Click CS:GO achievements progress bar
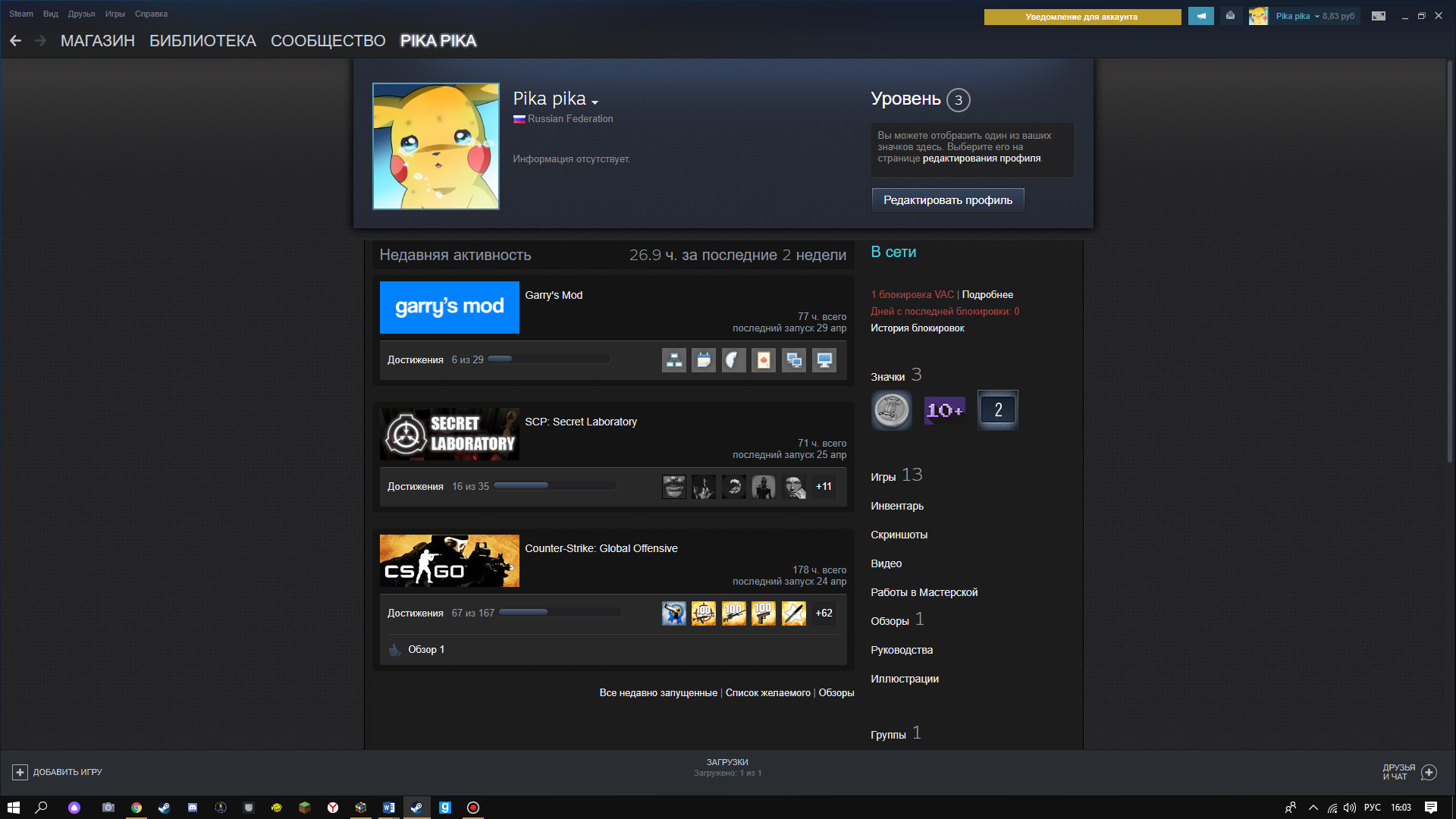Screen dimensions: 1456x819 coord(560,613)
